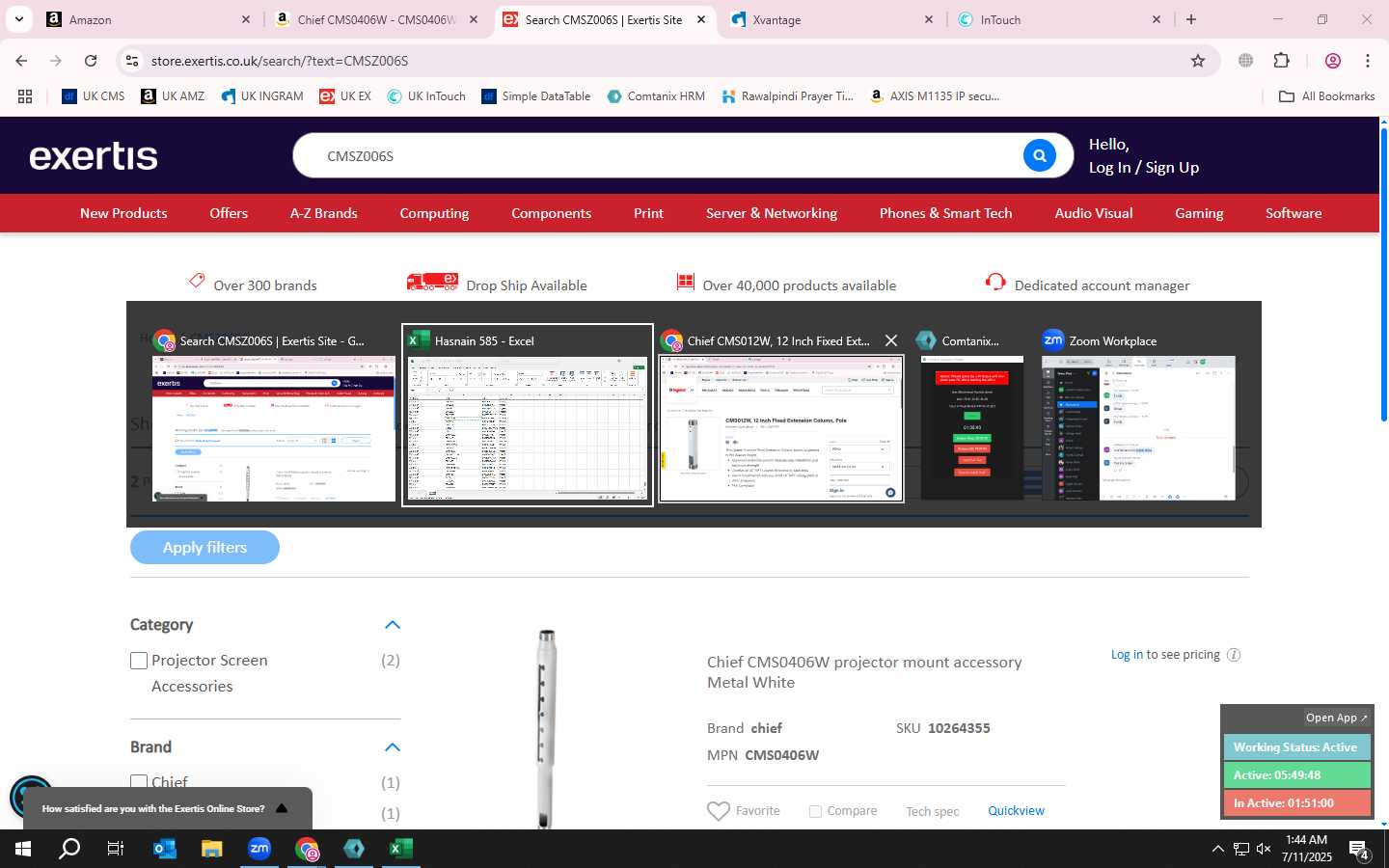This screenshot has height=868, width=1389.
Task: Close the Chief CMS012W window thumbnail
Action: [x=891, y=340]
